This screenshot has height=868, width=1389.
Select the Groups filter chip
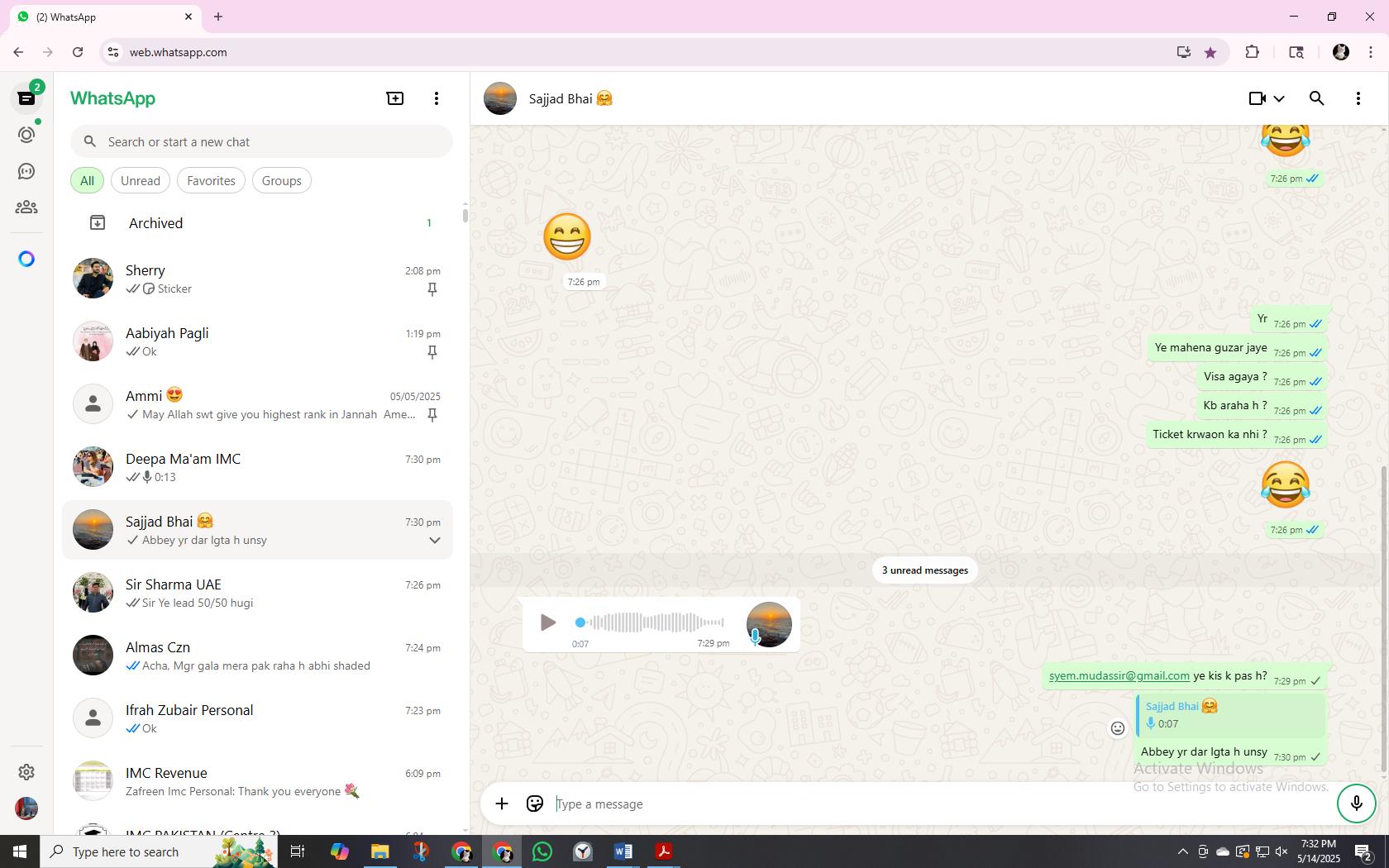click(x=282, y=180)
